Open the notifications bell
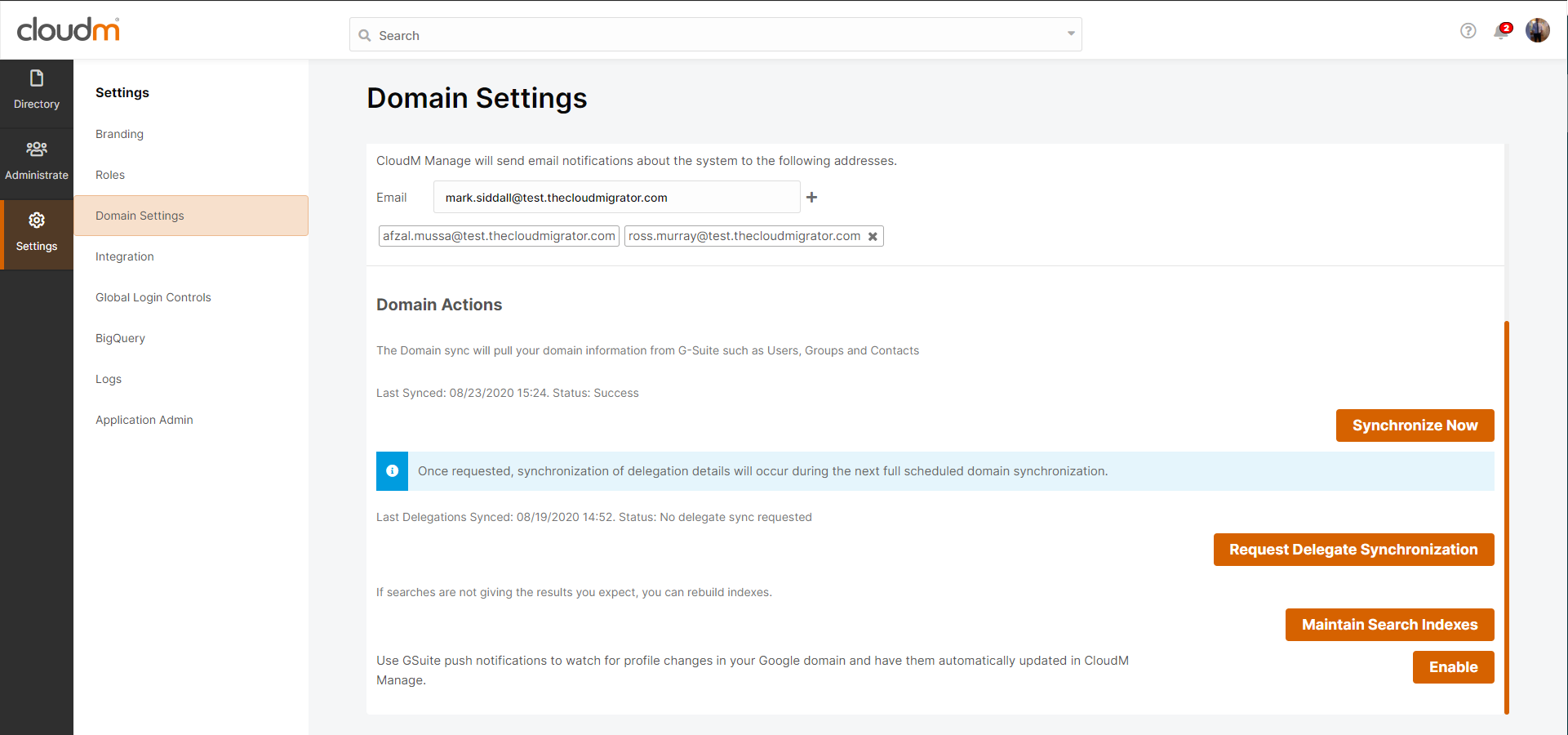Image resolution: width=1568 pixels, height=735 pixels. click(1501, 32)
